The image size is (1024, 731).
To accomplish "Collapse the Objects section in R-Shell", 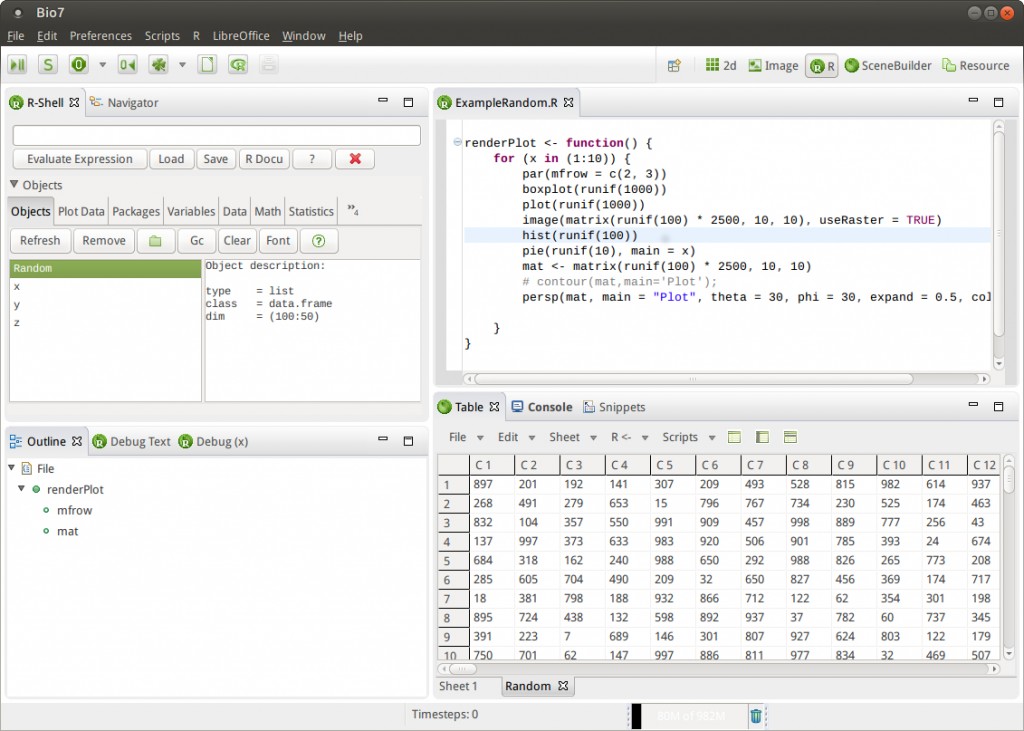I will (x=14, y=185).
